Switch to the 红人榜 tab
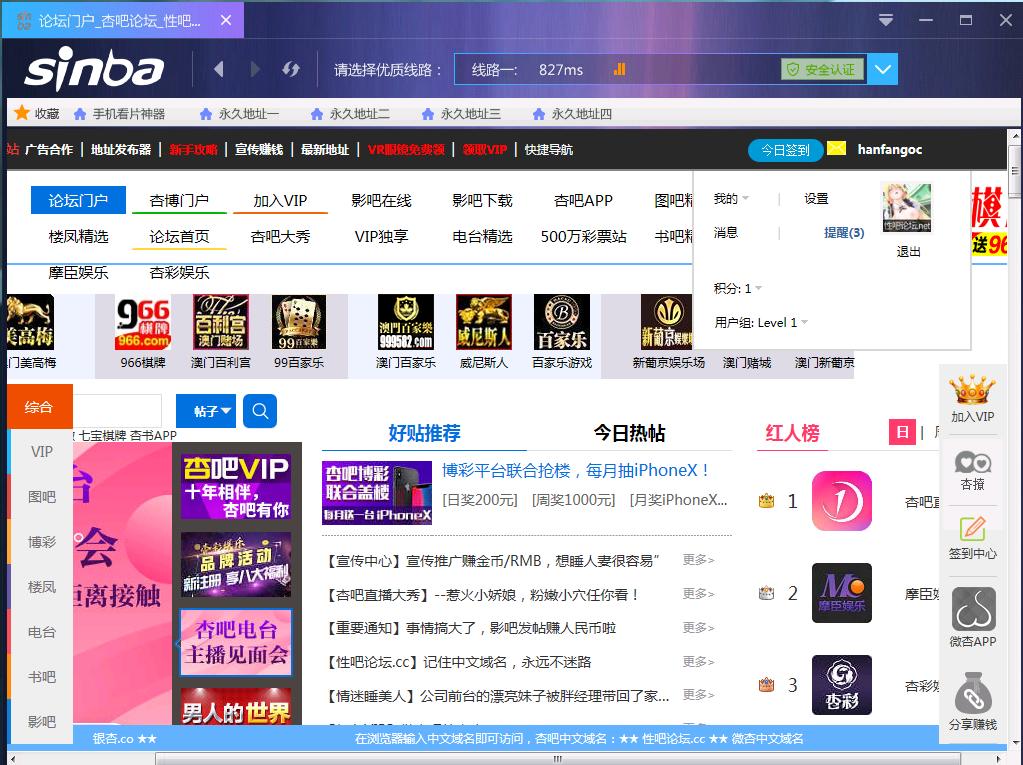The height and width of the screenshot is (765, 1023). [x=792, y=433]
